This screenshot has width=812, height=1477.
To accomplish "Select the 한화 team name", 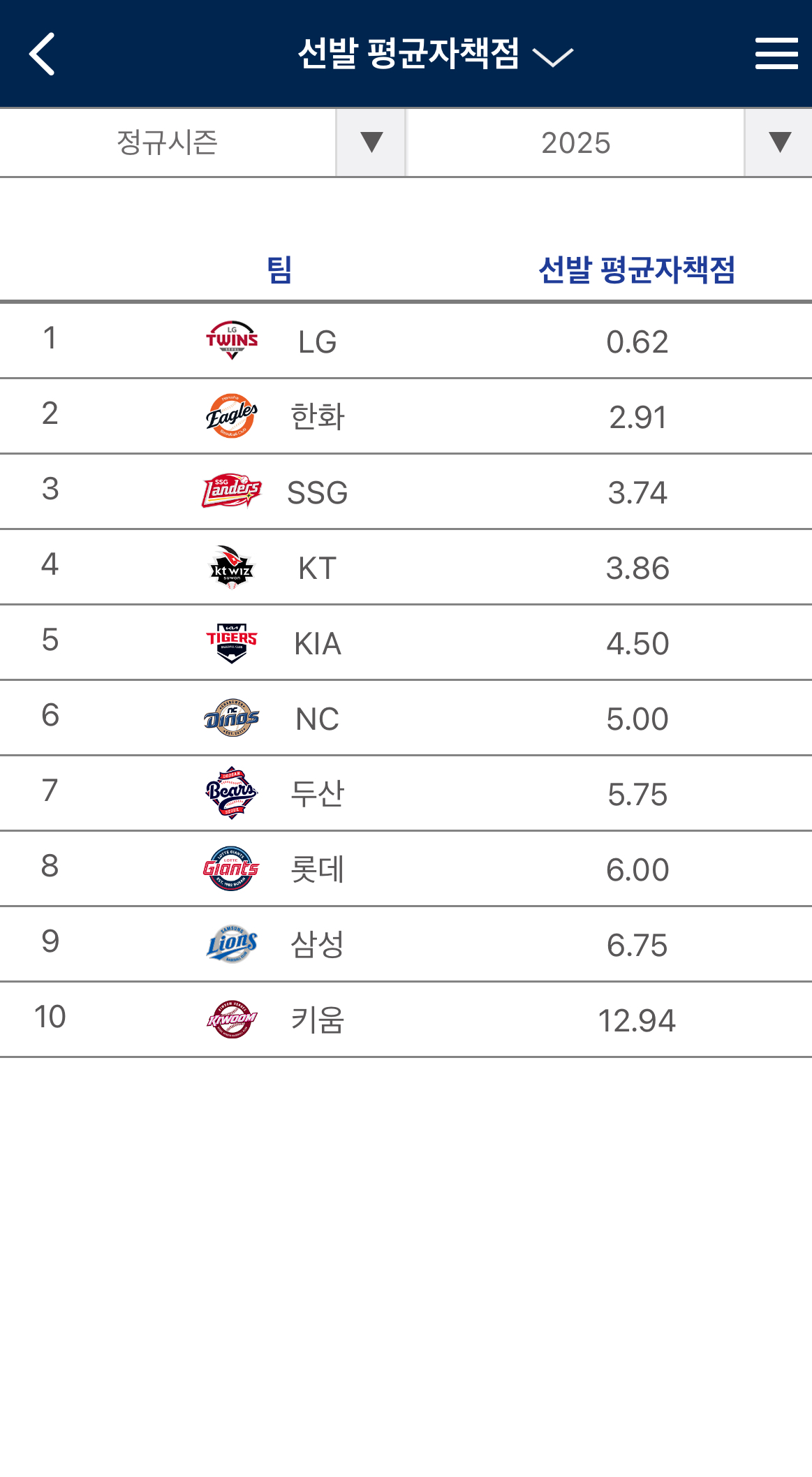I will point(318,417).
